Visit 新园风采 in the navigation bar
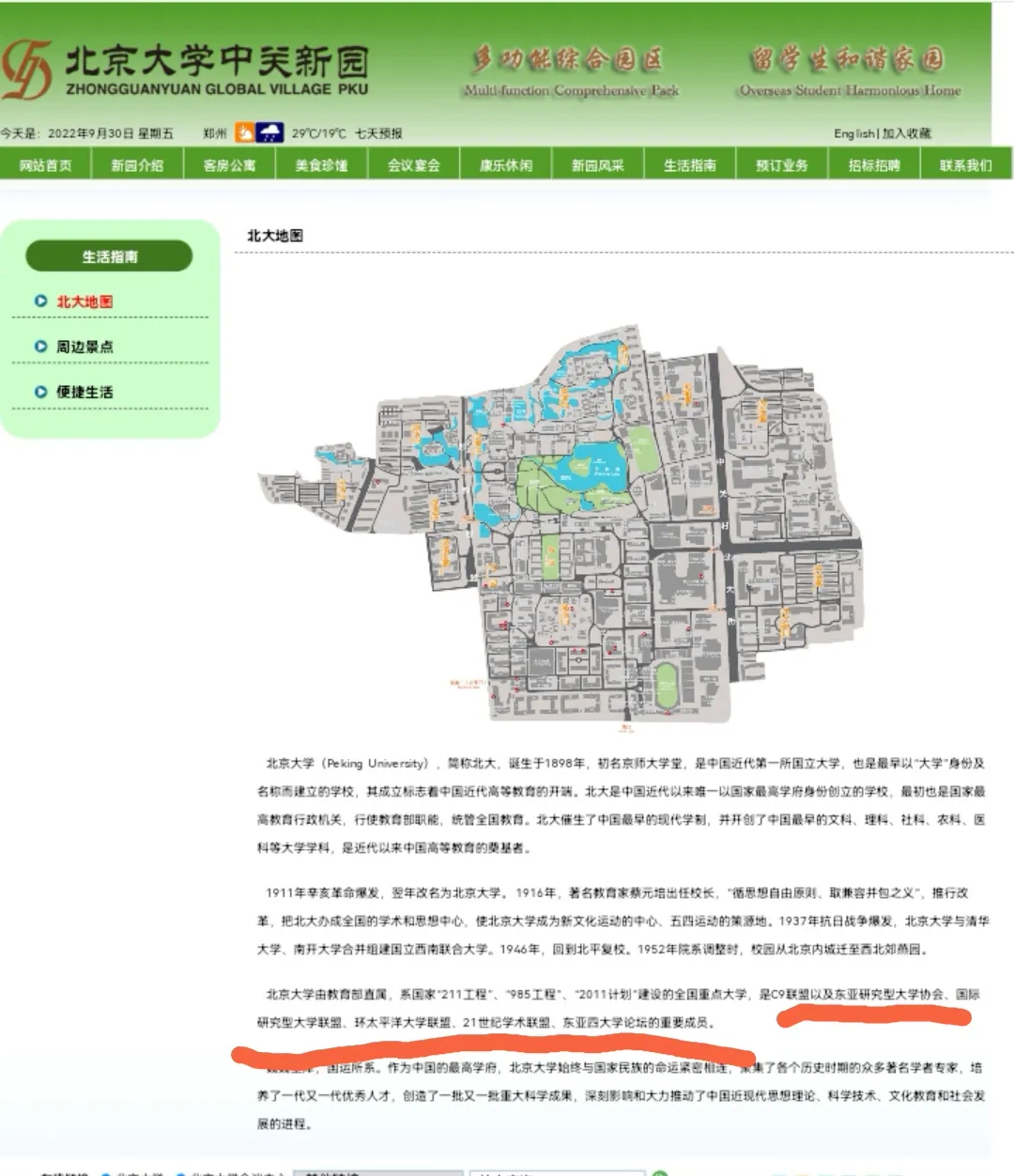 point(597,165)
